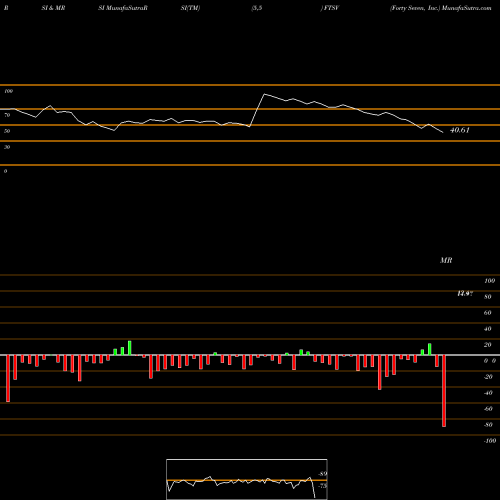This screenshot has width=500, height=500.
Task: Click the 100 label on RSI axis
Action: click(8, 91)
